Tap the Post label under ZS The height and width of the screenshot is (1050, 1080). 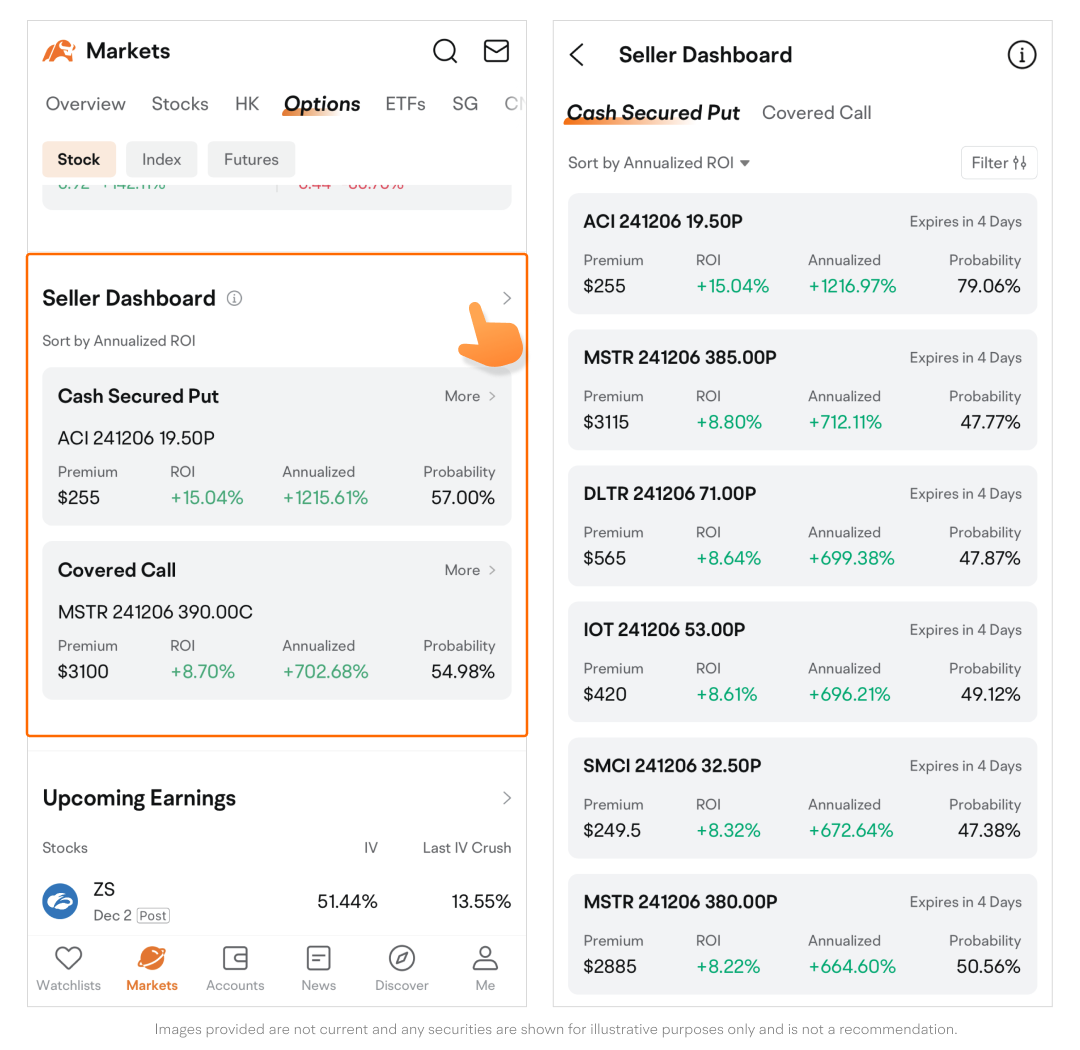click(x=153, y=916)
